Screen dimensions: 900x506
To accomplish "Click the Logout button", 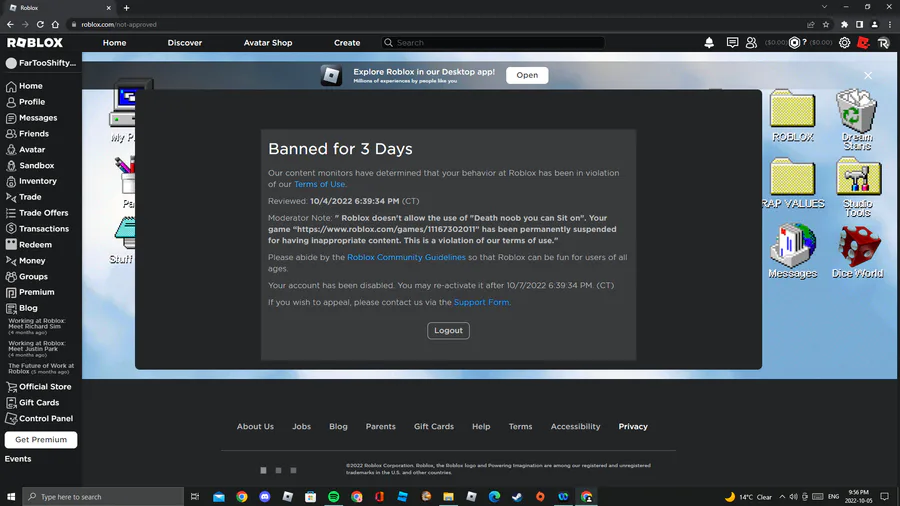I will 448,330.
